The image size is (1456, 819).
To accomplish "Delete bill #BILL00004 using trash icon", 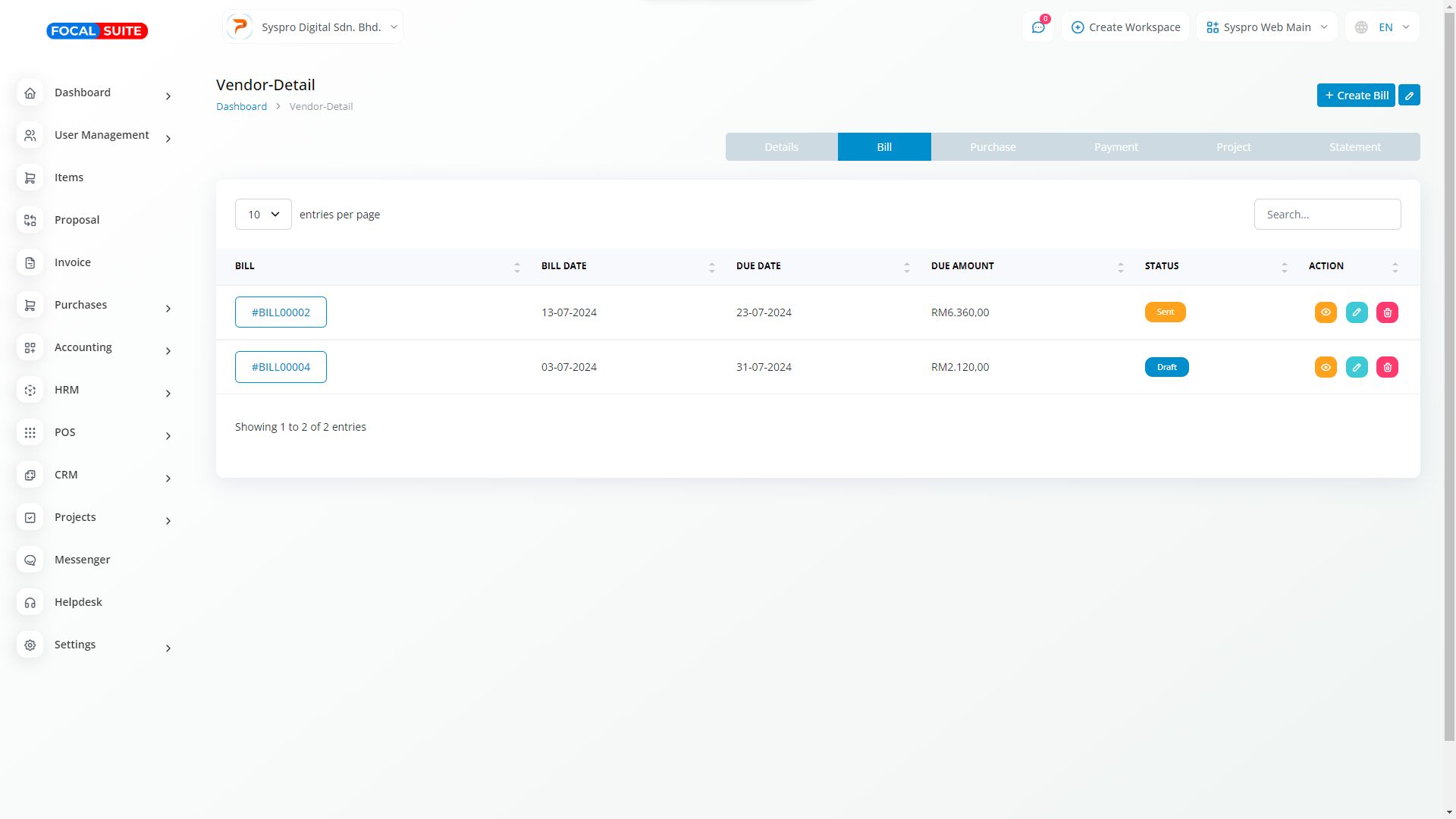I will [x=1387, y=367].
